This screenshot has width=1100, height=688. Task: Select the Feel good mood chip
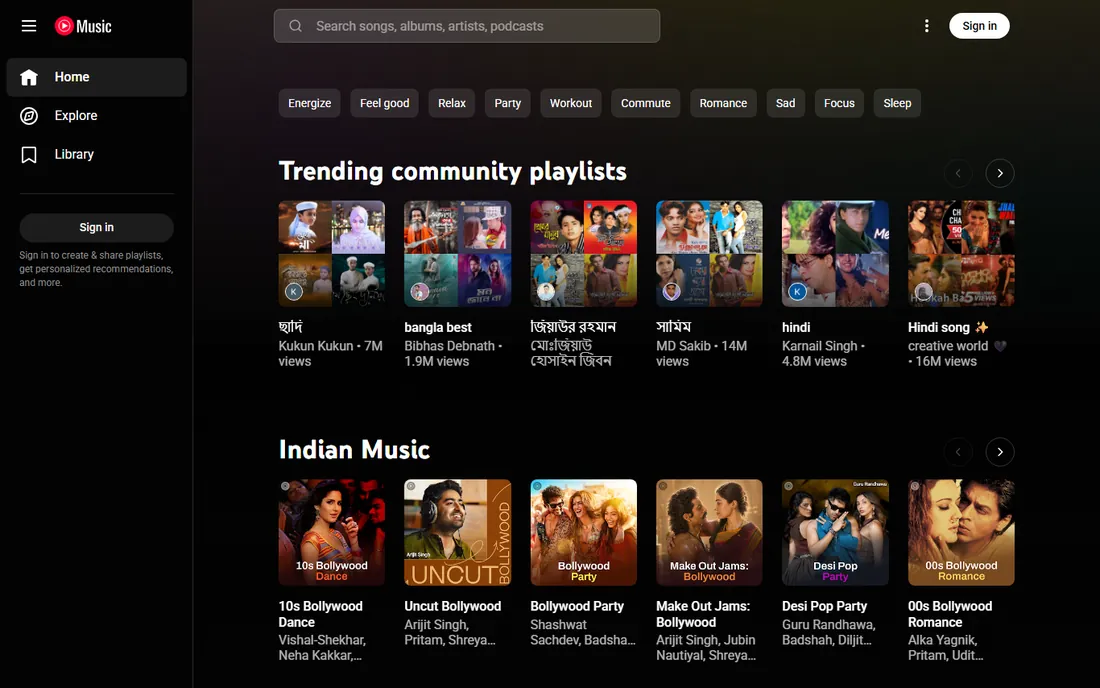[x=384, y=103]
